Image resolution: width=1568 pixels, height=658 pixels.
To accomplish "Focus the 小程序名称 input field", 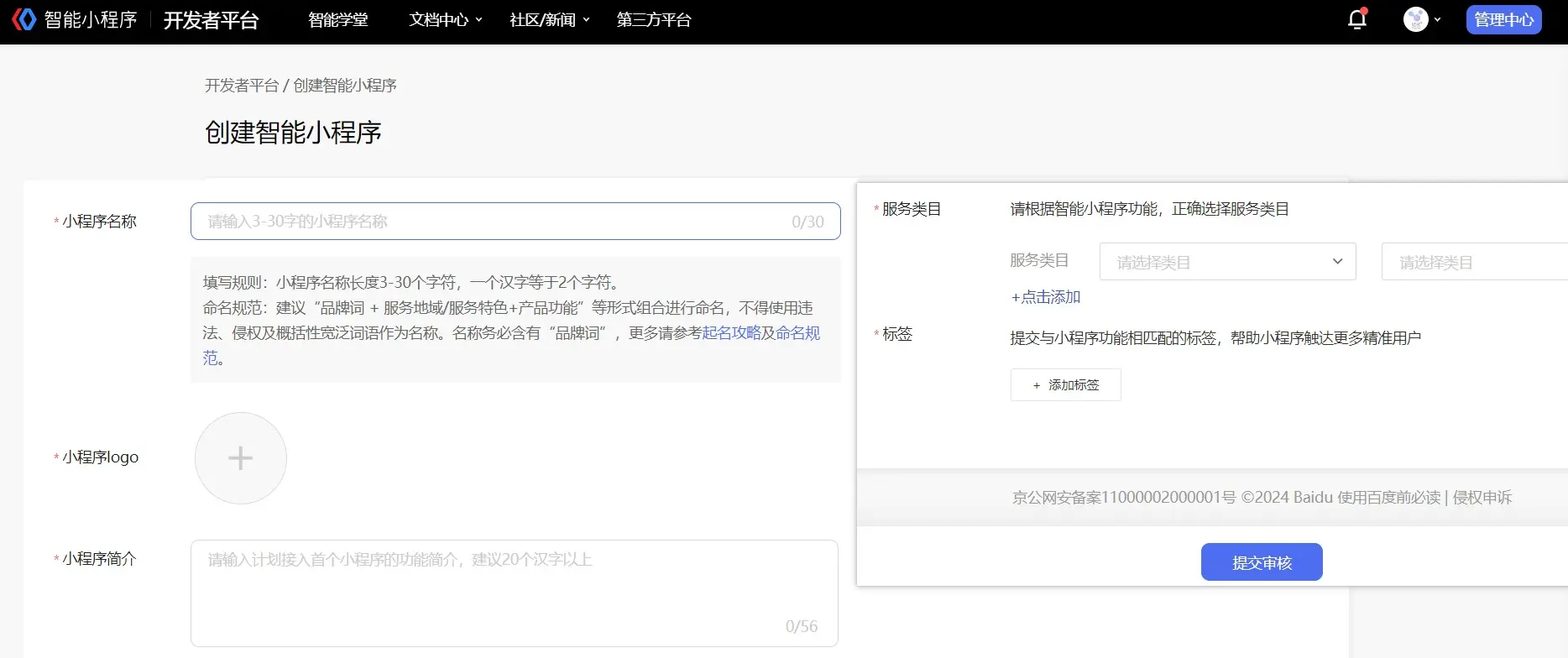I will (x=495, y=222).
